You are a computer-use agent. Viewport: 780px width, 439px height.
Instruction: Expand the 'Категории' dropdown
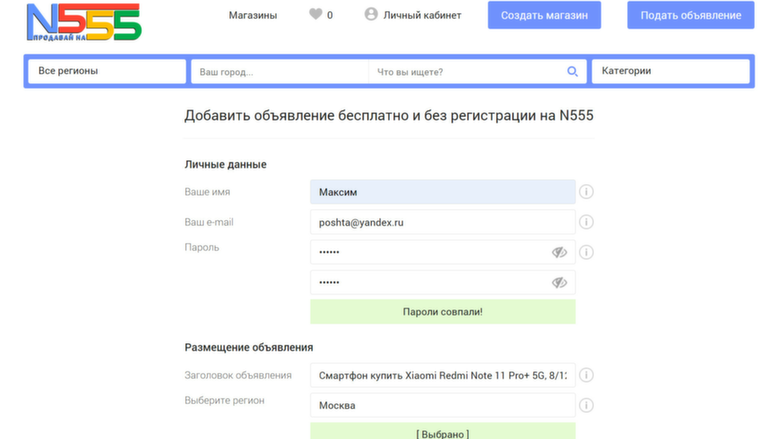670,72
